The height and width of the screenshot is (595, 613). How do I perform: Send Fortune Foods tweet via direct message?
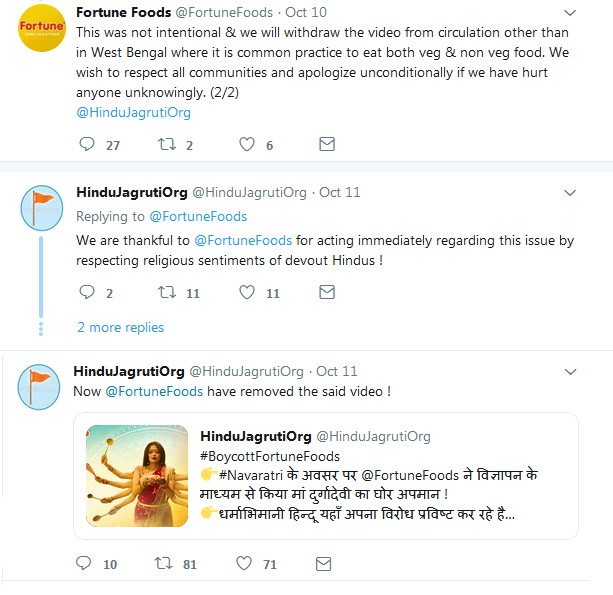(x=326, y=145)
